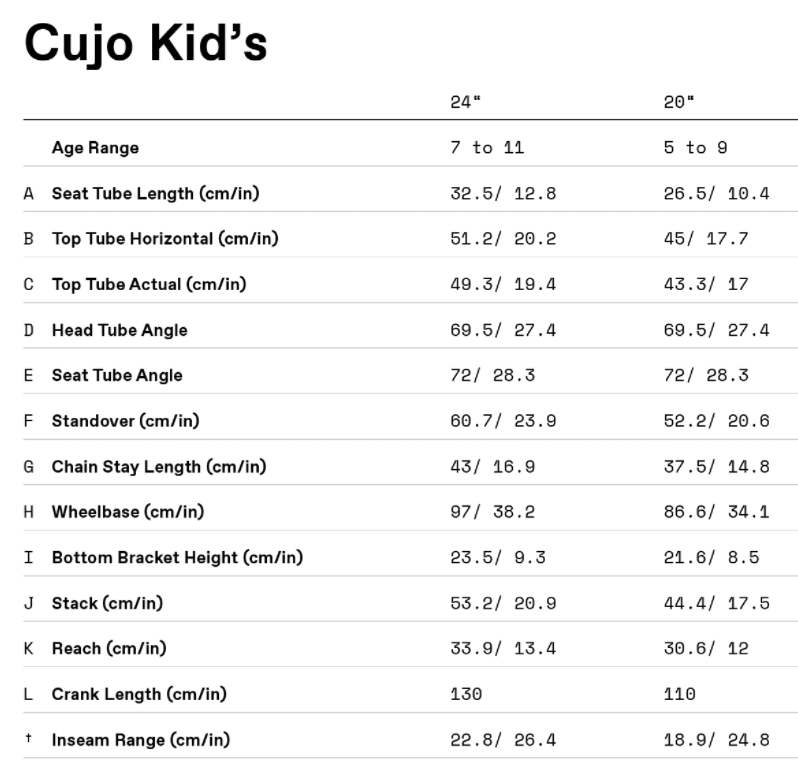Click the Top Tube Actual label

[149, 284]
